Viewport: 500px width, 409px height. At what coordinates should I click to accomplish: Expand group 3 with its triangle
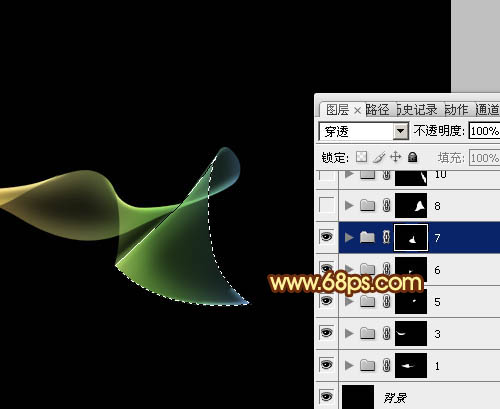tap(349, 333)
